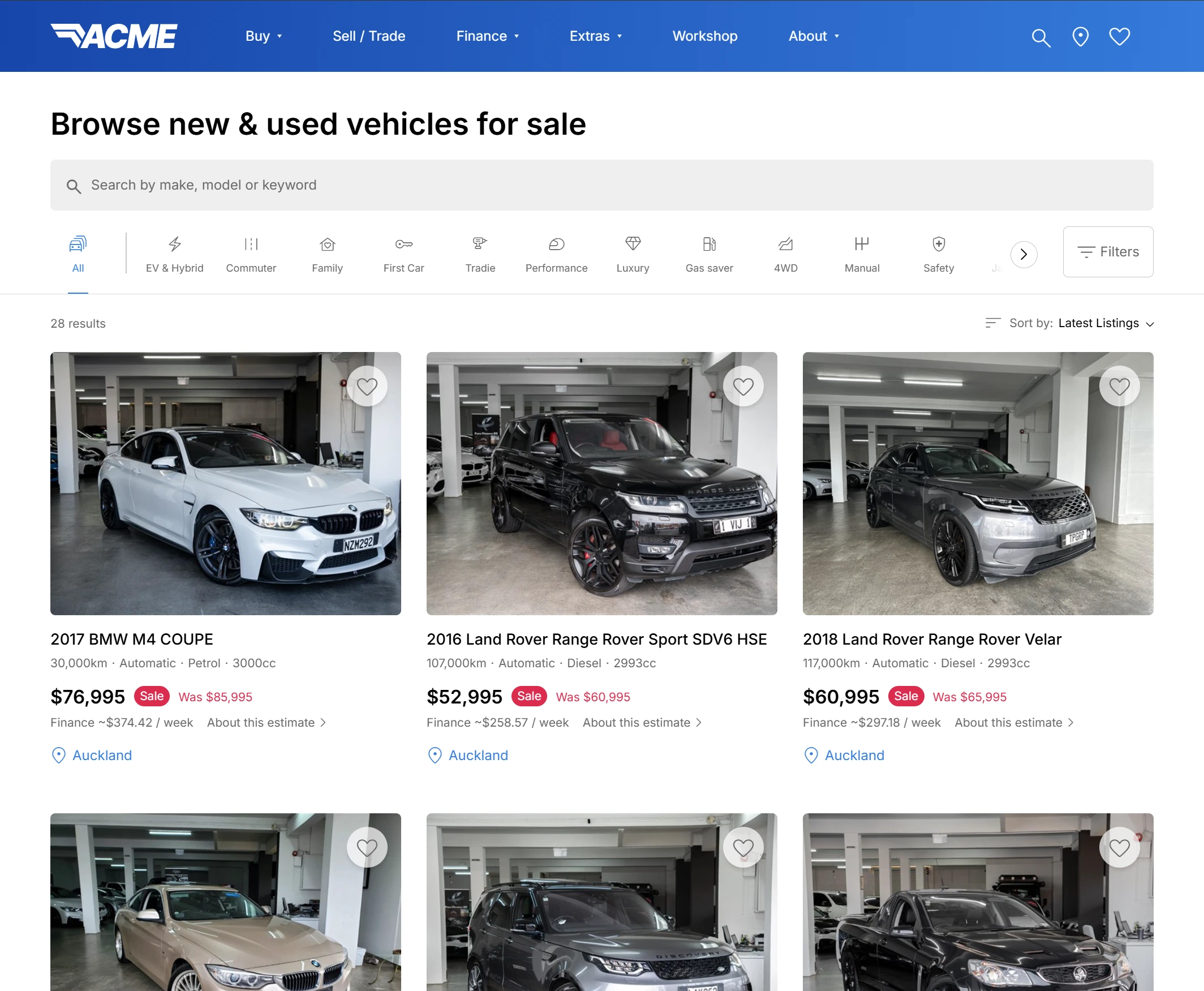1204x991 pixels.
Task: Expand more vehicle categories with right arrow
Action: [x=1023, y=255]
